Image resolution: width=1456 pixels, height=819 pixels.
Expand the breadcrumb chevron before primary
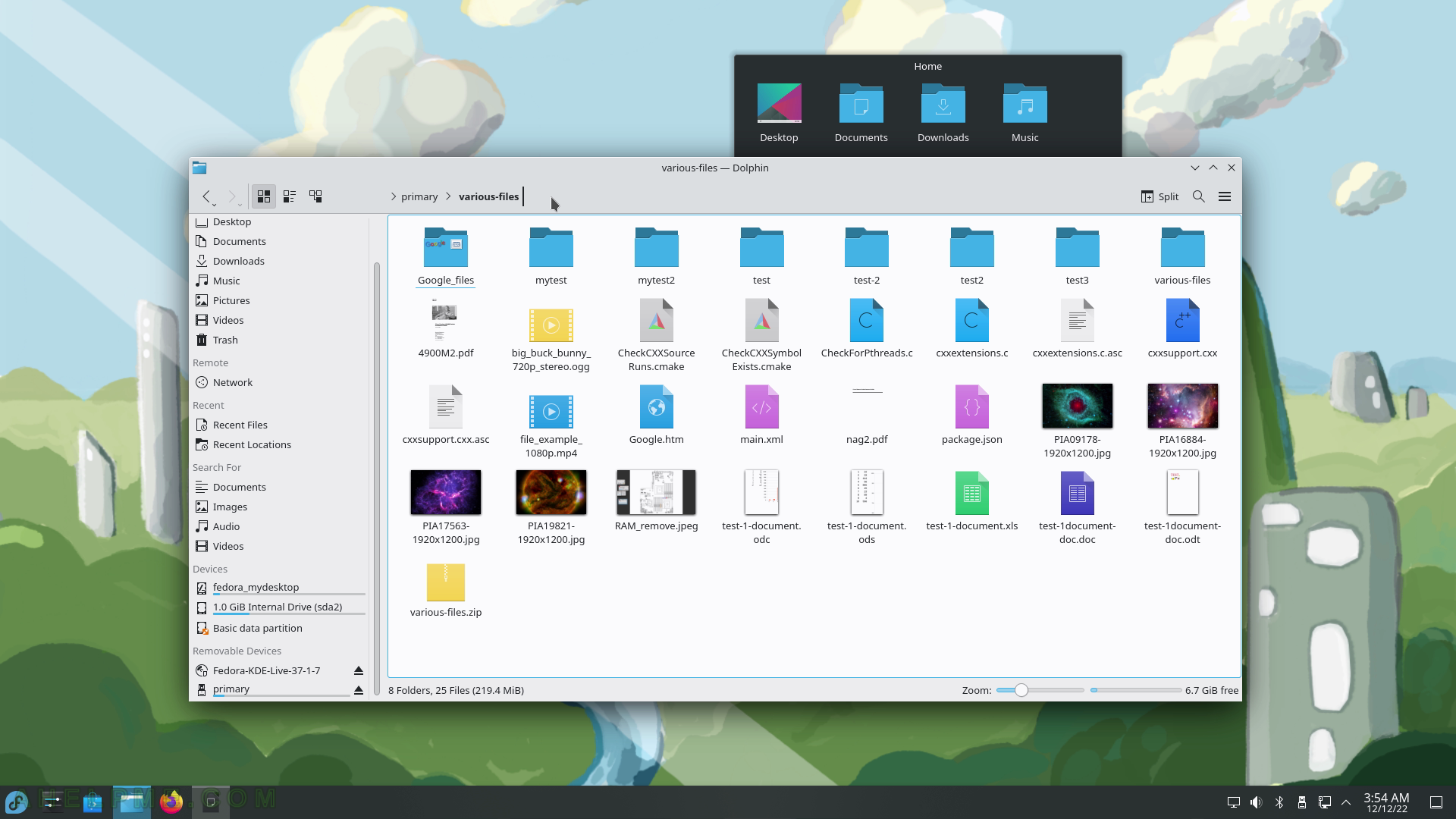[x=394, y=196]
